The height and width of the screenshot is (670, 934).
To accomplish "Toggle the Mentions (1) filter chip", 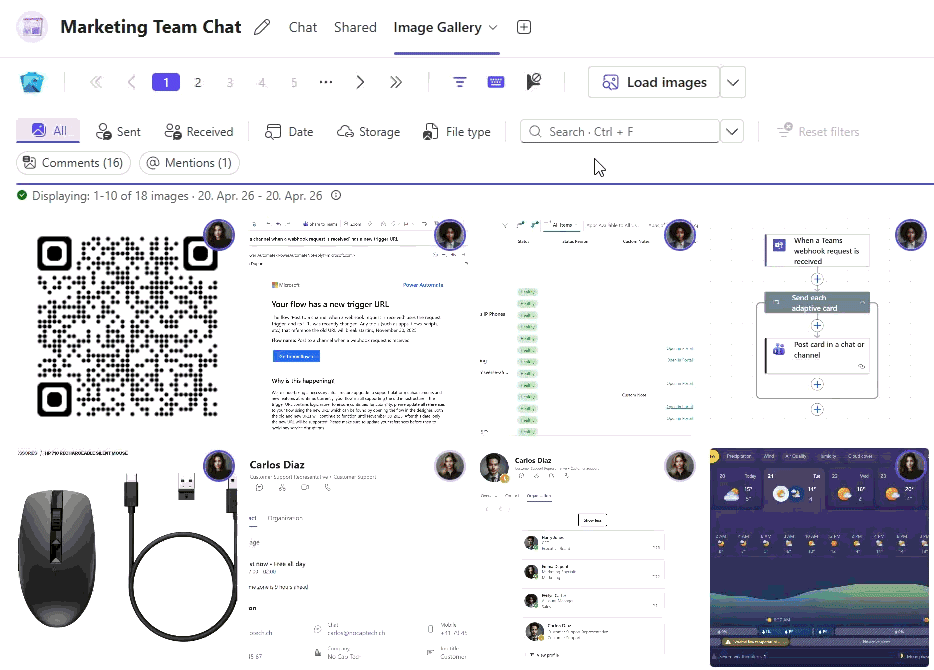I will pos(189,163).
